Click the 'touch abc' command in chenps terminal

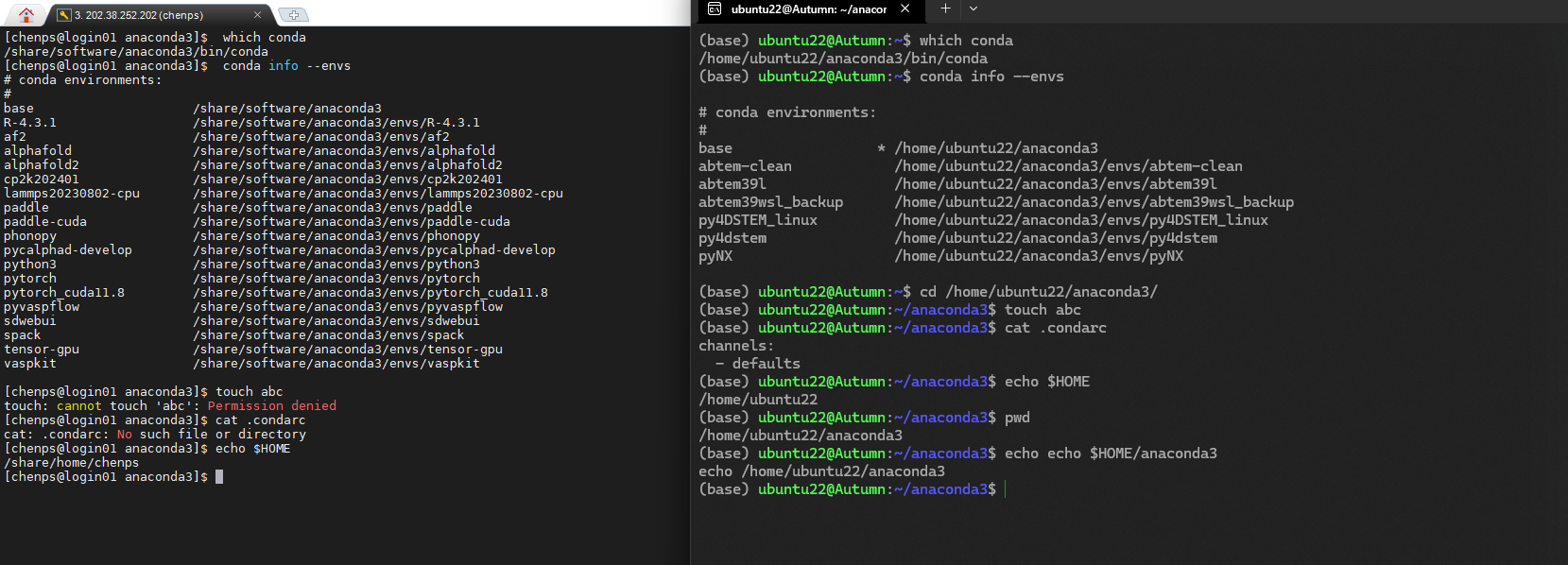tap(250, 392)
